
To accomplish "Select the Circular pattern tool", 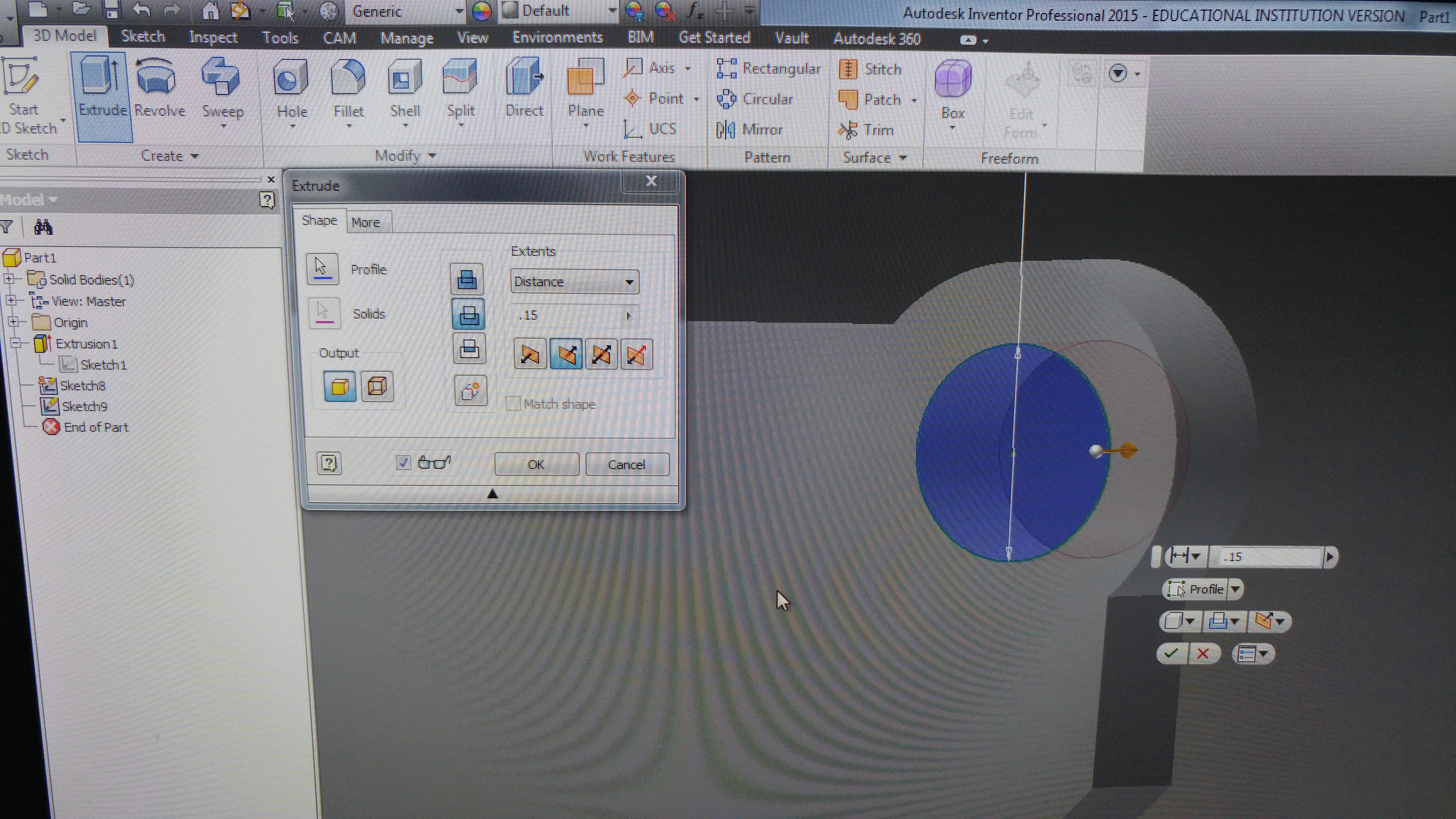I will click(755, 99).
